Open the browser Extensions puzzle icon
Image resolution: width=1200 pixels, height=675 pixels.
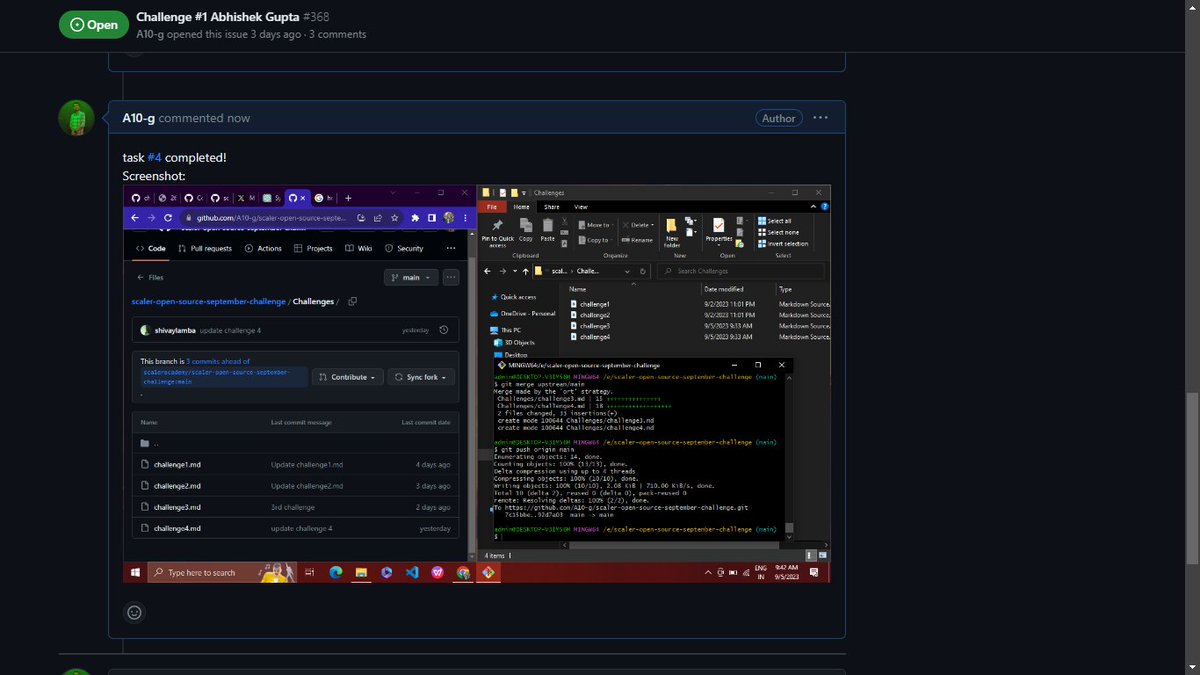[414, 217]
